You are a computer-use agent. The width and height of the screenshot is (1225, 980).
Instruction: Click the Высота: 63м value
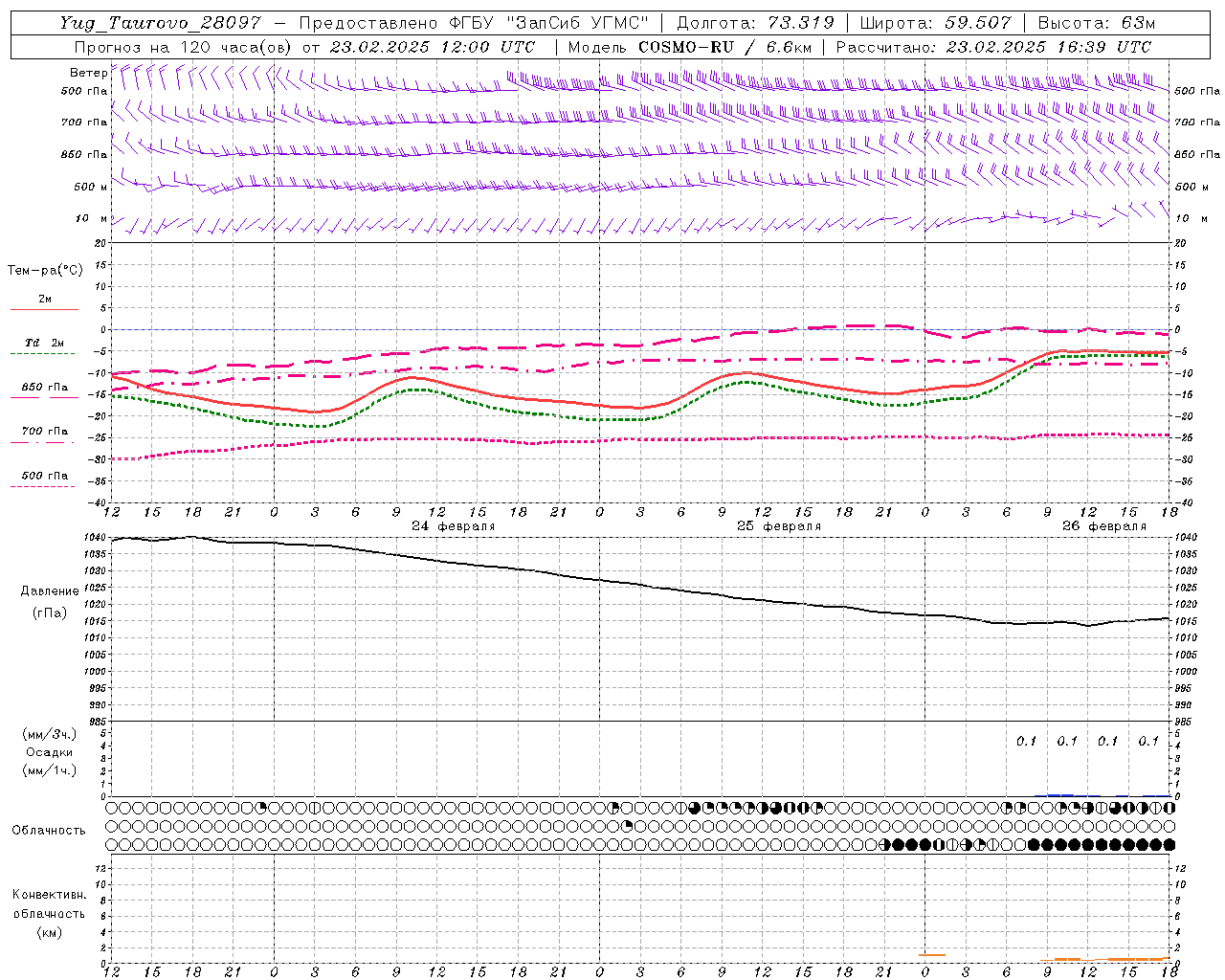tap(1097, 23)
